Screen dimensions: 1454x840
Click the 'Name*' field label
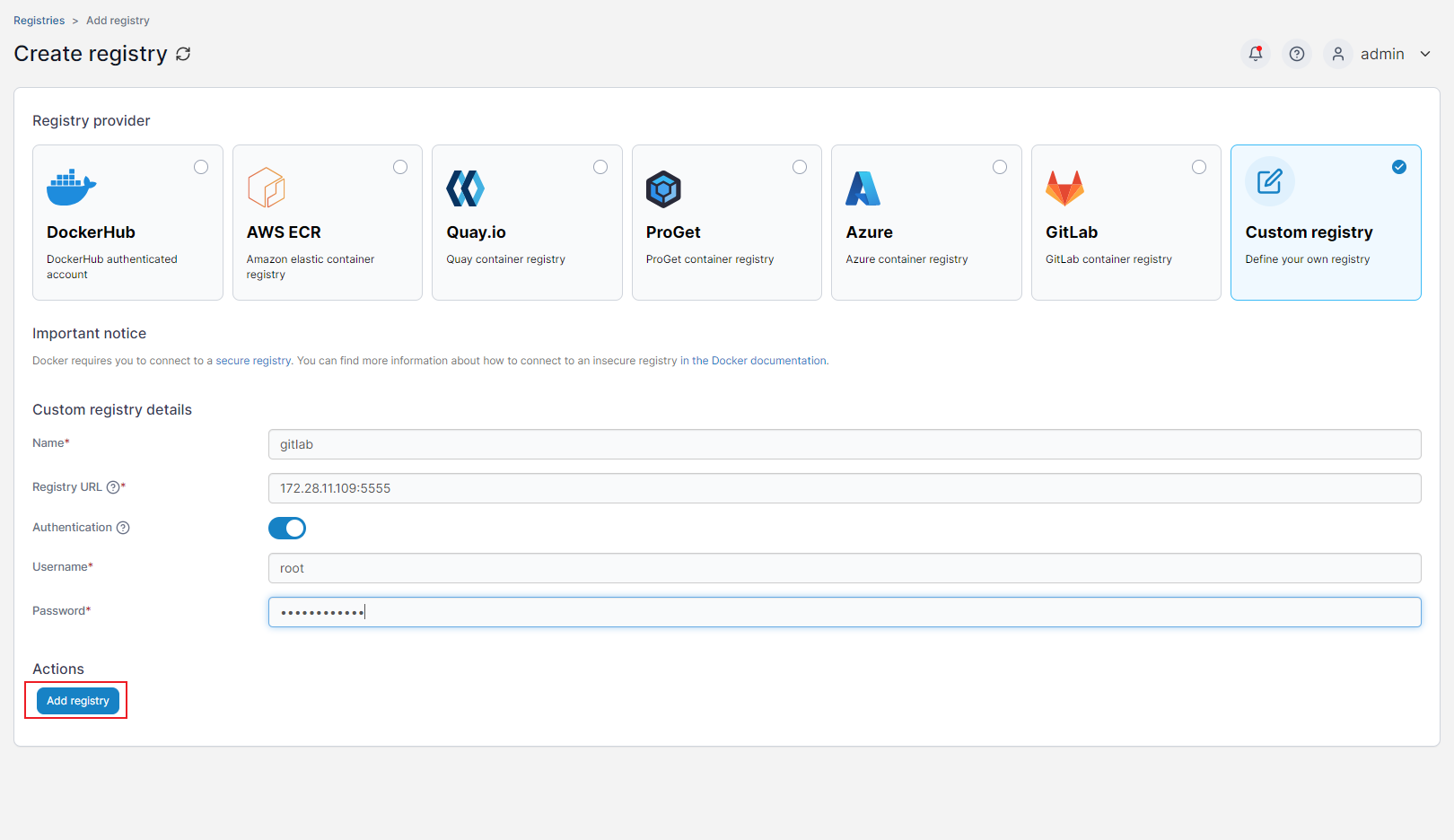[51, 443]
